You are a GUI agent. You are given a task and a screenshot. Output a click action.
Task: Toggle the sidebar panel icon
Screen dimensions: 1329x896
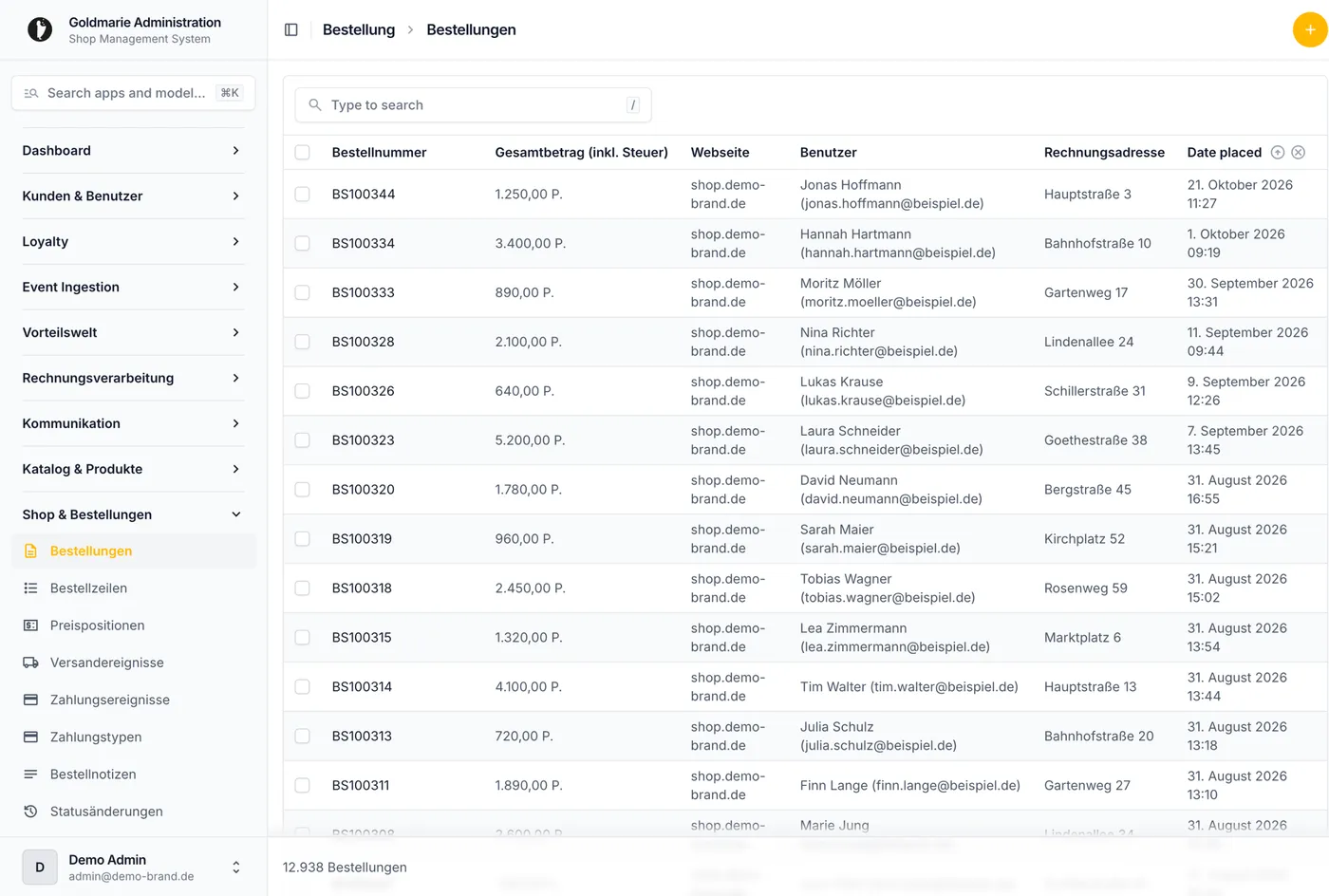coord(291,29)
